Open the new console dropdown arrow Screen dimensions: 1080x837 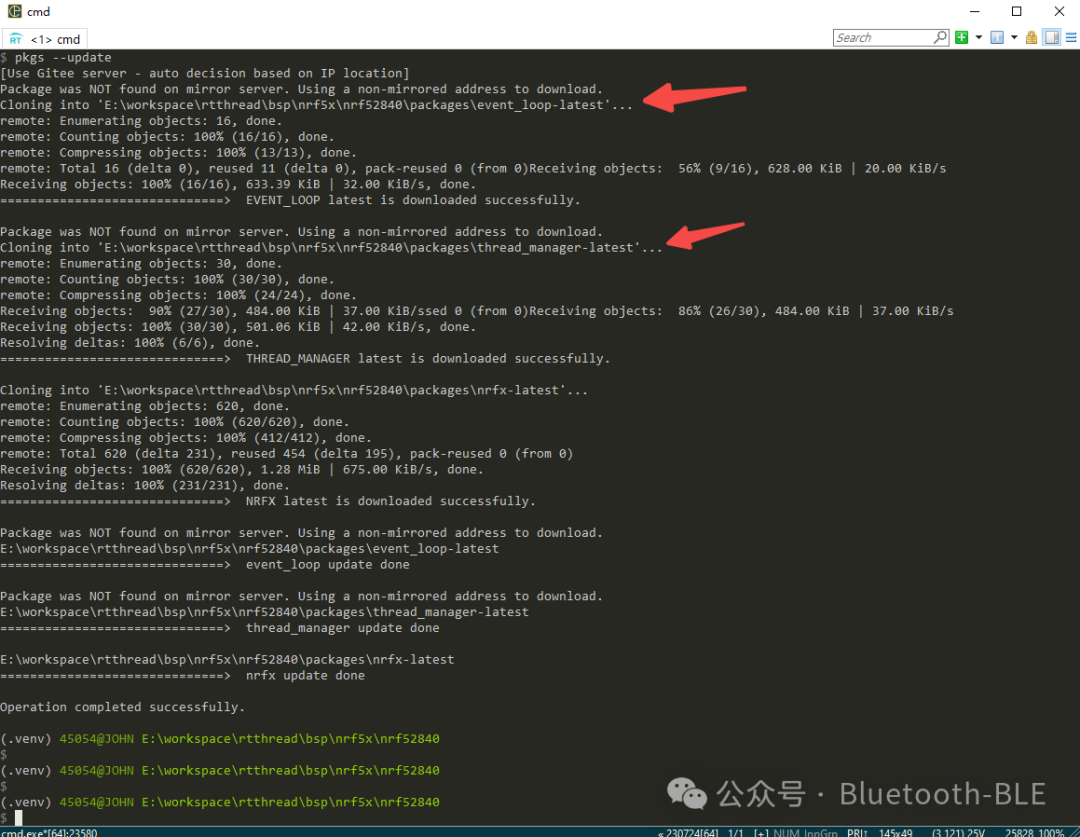point(979,37)
